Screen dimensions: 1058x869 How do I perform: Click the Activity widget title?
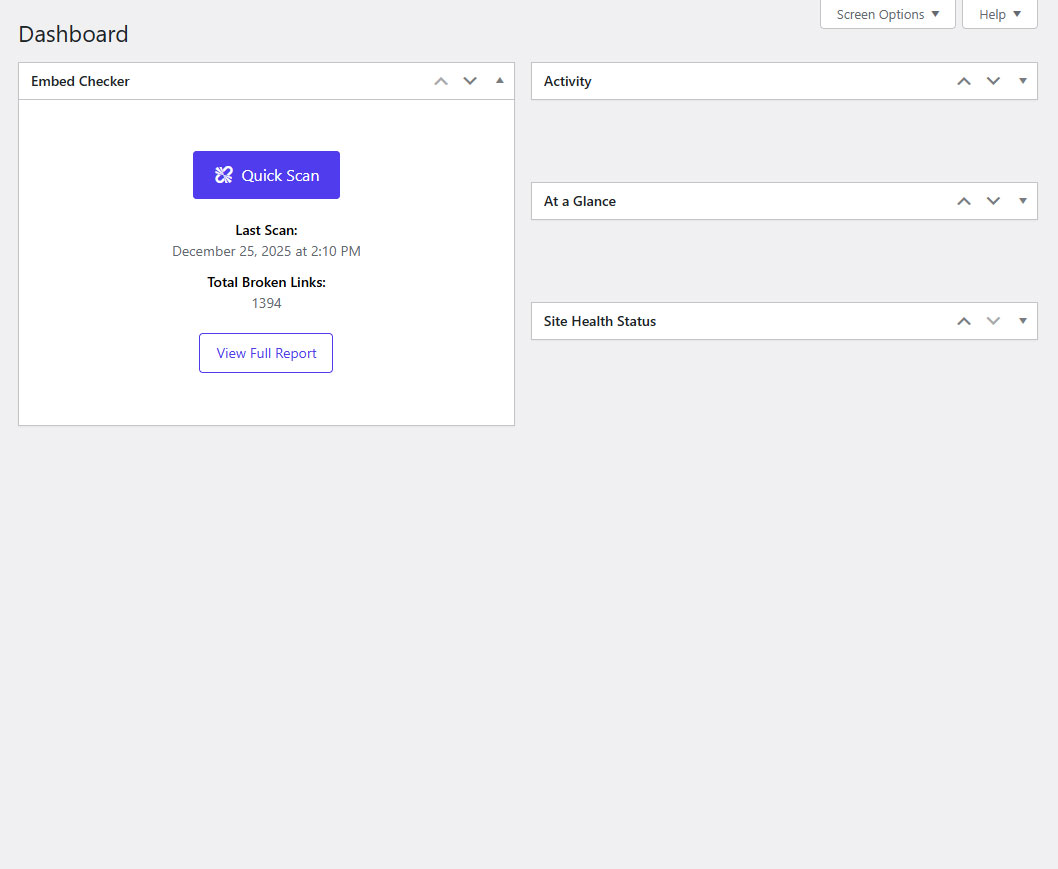(x=567, y=81)
